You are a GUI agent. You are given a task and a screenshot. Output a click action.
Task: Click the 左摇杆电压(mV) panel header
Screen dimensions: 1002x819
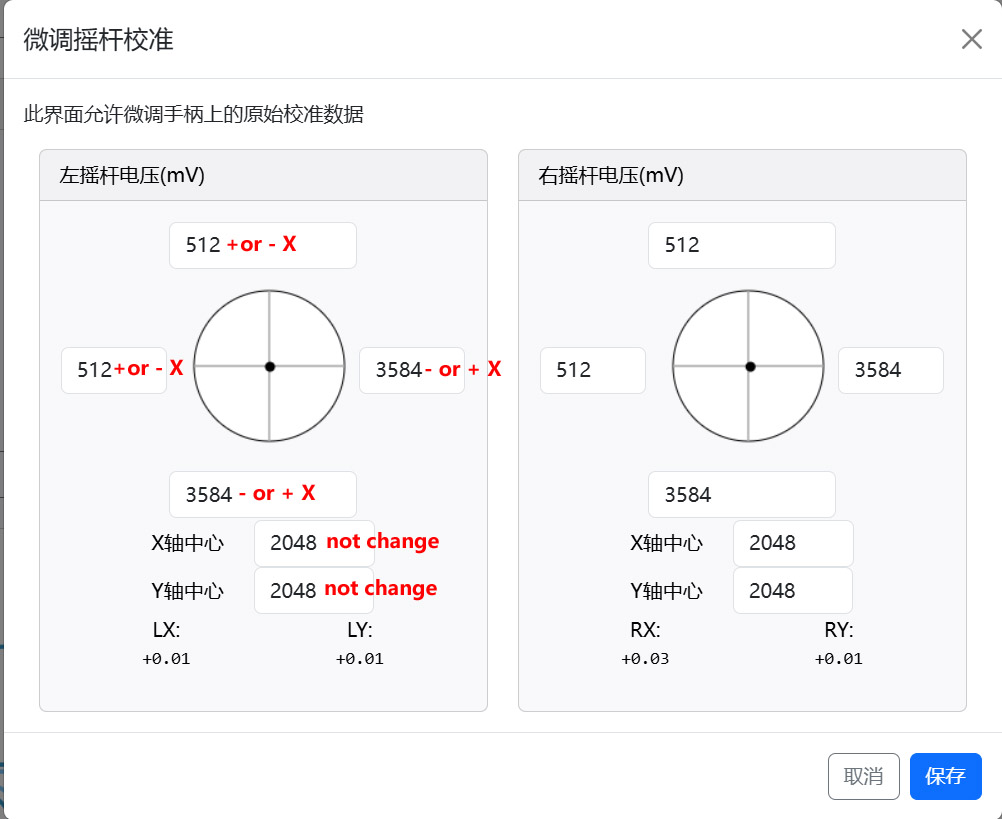tap(263, 175)
